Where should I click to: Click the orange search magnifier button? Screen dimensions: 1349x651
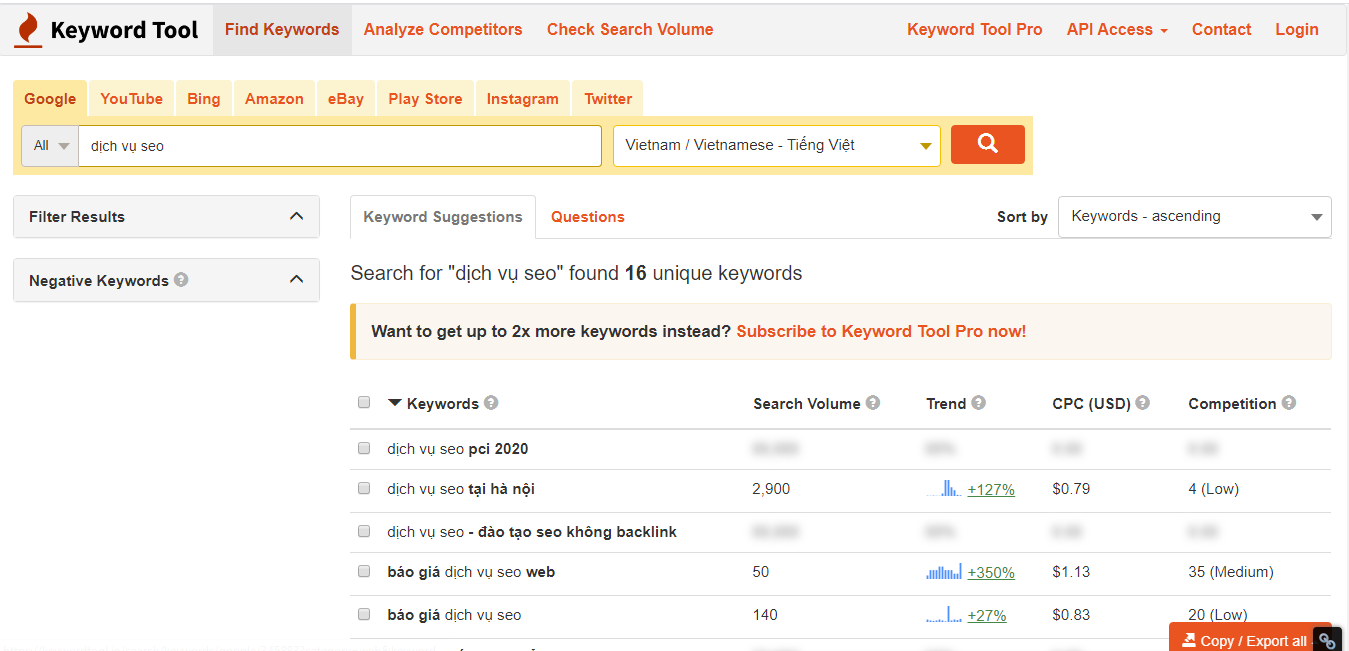pyautogui.click(x=987, y=144)
